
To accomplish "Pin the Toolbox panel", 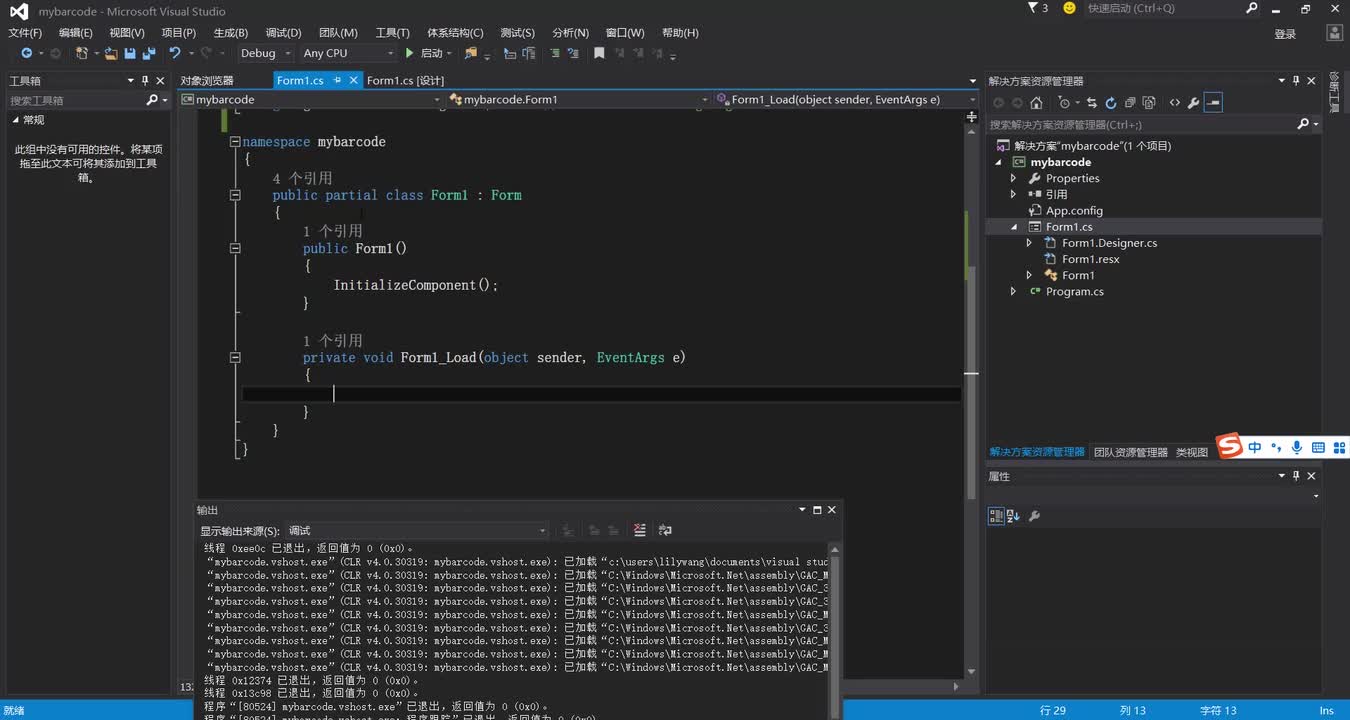I will pos(145,80).
